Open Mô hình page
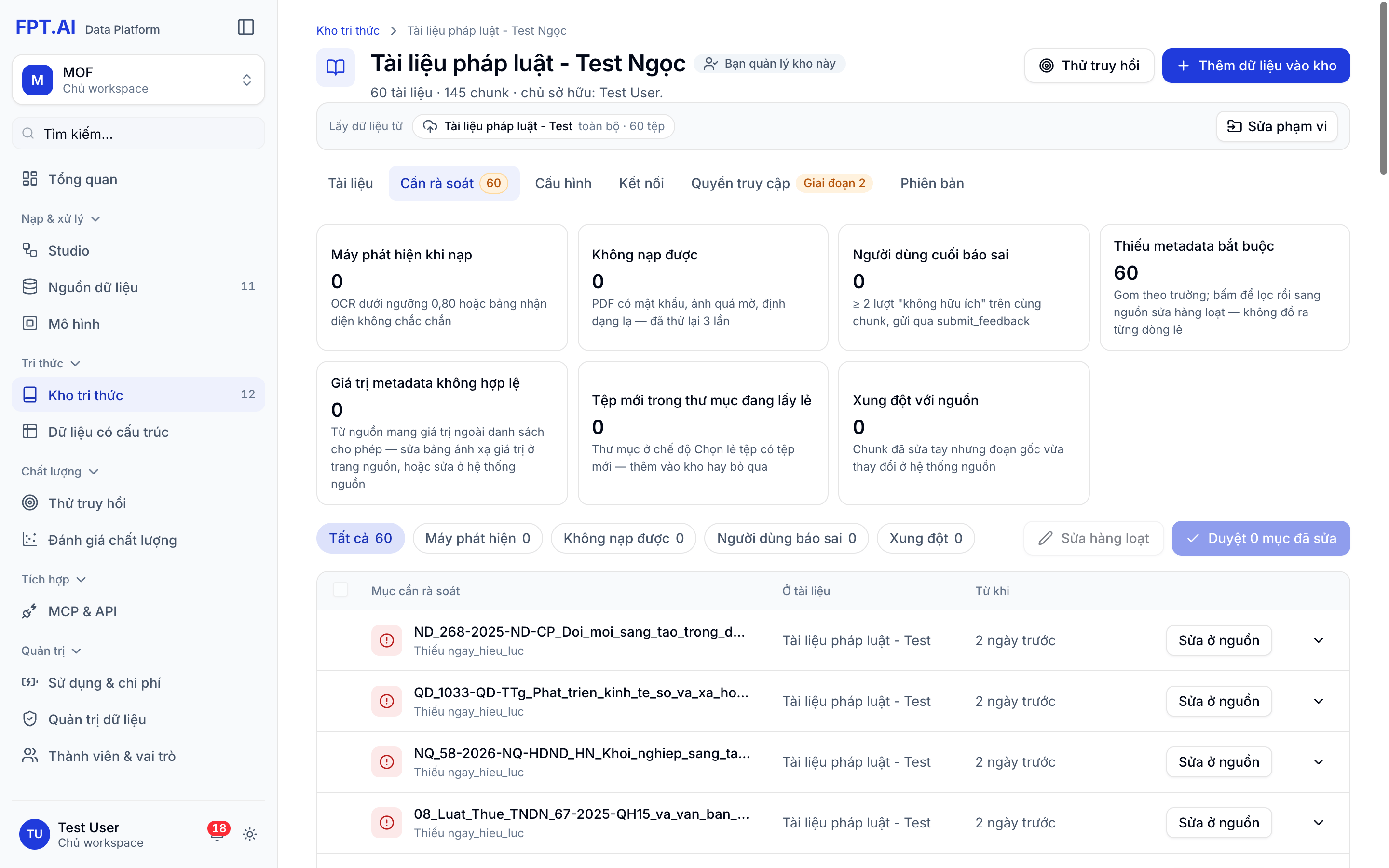Viewport: 1389px width, 868px height. coord(138,323)
